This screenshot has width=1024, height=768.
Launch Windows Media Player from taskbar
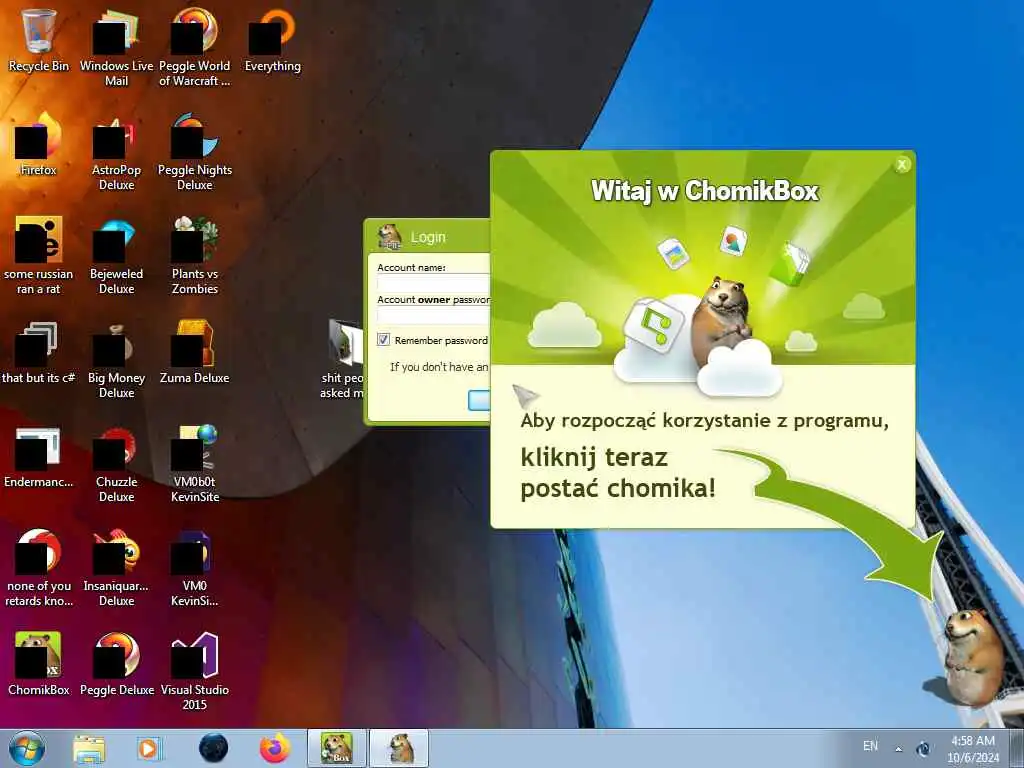tap(149, 748)
